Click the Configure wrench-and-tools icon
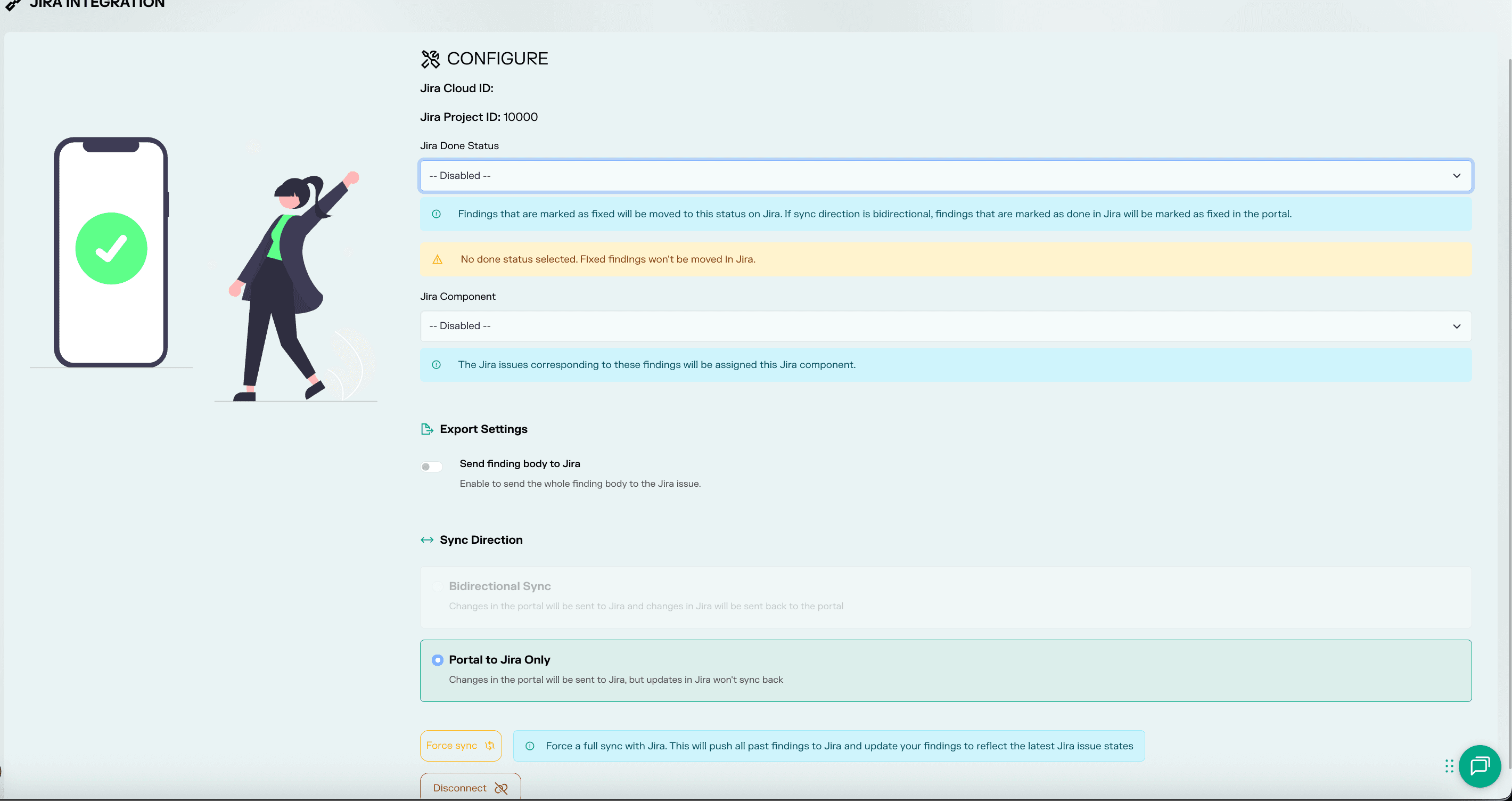Screen dimensions: 1512x801 tap(430, 59)
